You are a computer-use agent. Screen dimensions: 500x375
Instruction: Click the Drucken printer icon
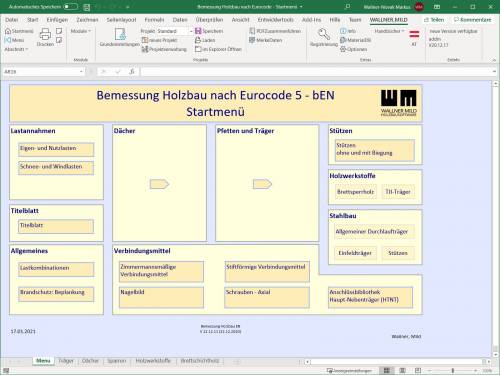tap(45, 34)
